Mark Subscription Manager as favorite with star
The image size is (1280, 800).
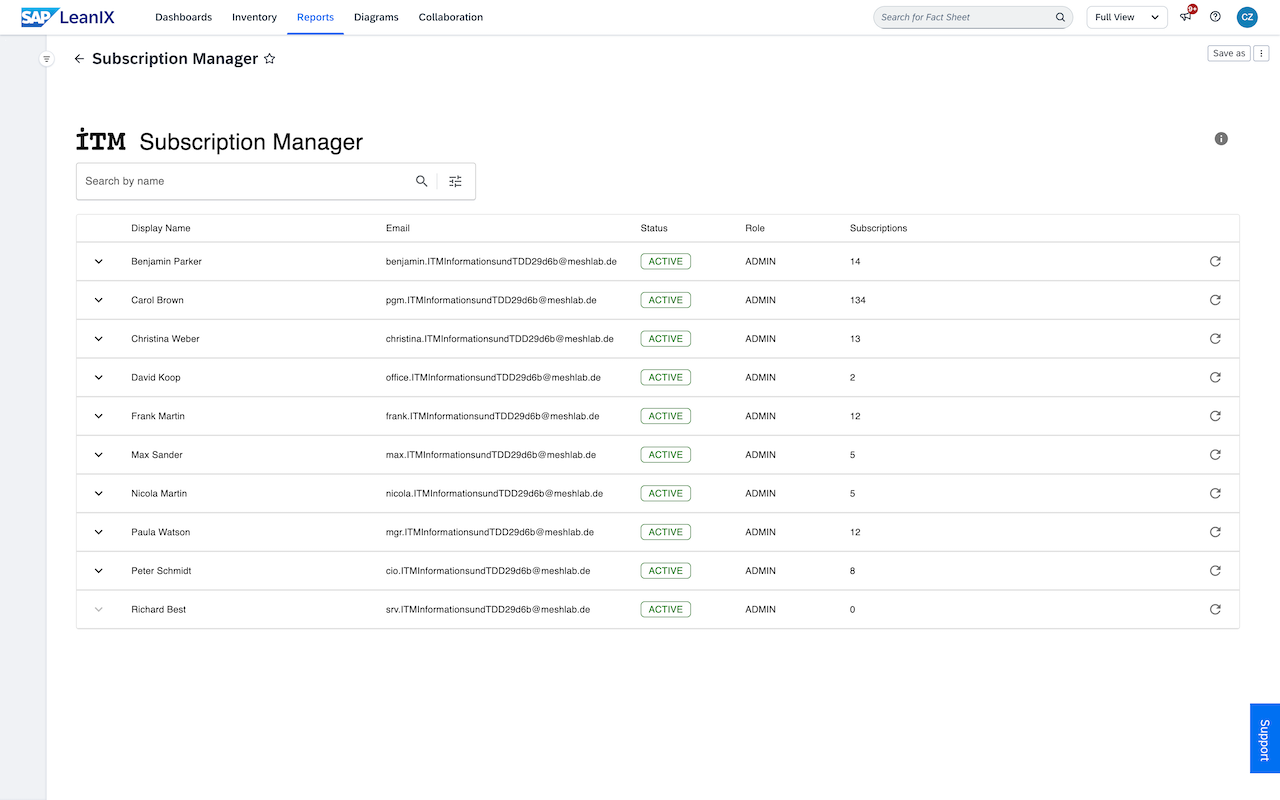point(269,59)
